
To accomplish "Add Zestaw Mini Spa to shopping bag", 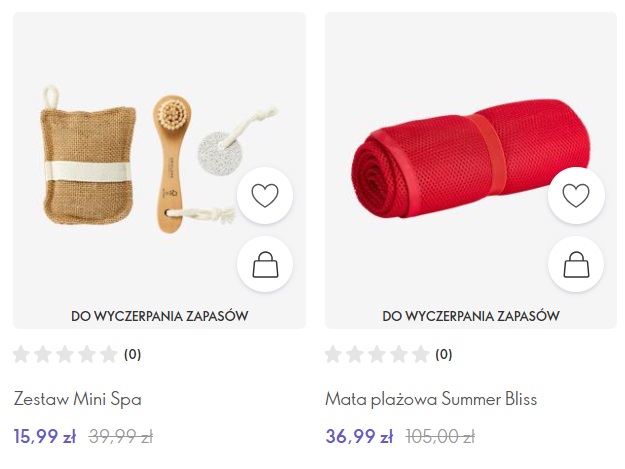I will [x=265, y=264].
